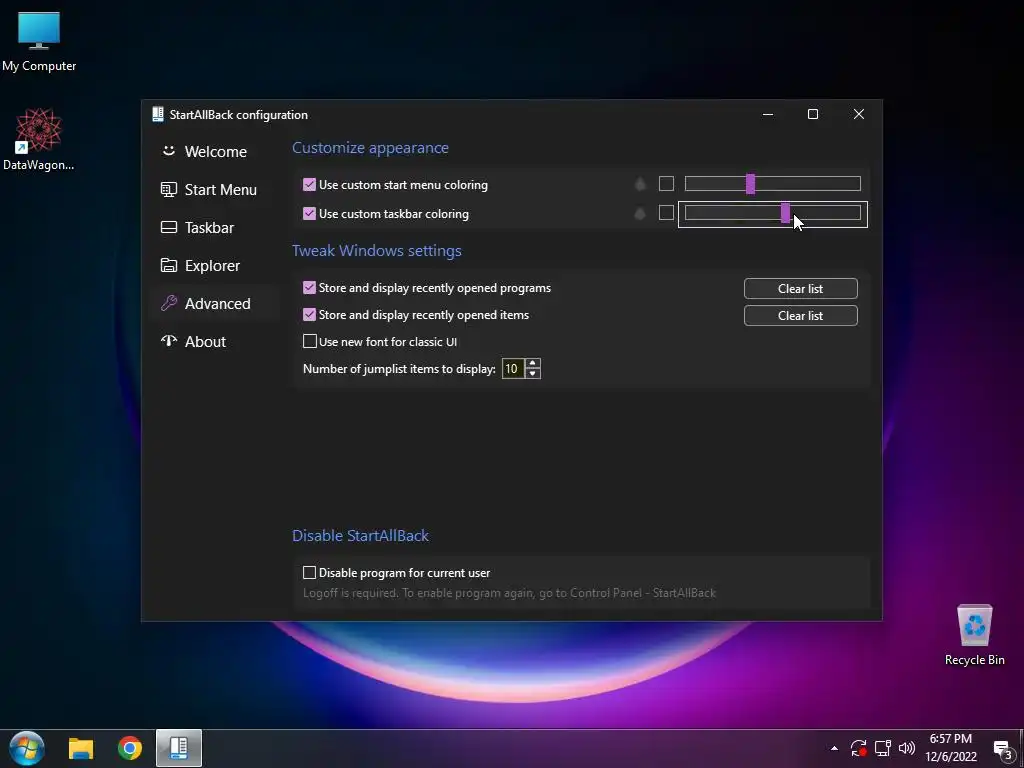Click the Explorer folder sidebar icon
The height and width of the screenshot is (768, 1024).
click(x=168, y=265)
